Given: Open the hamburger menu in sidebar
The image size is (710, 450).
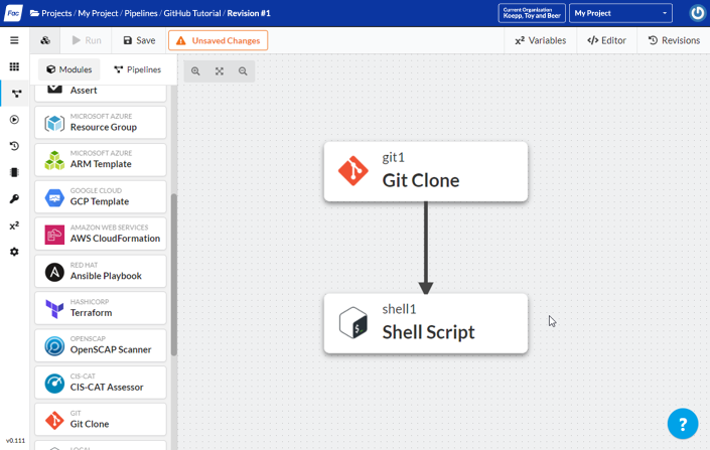Looking at the screenshot, I should tap(14, 41).
